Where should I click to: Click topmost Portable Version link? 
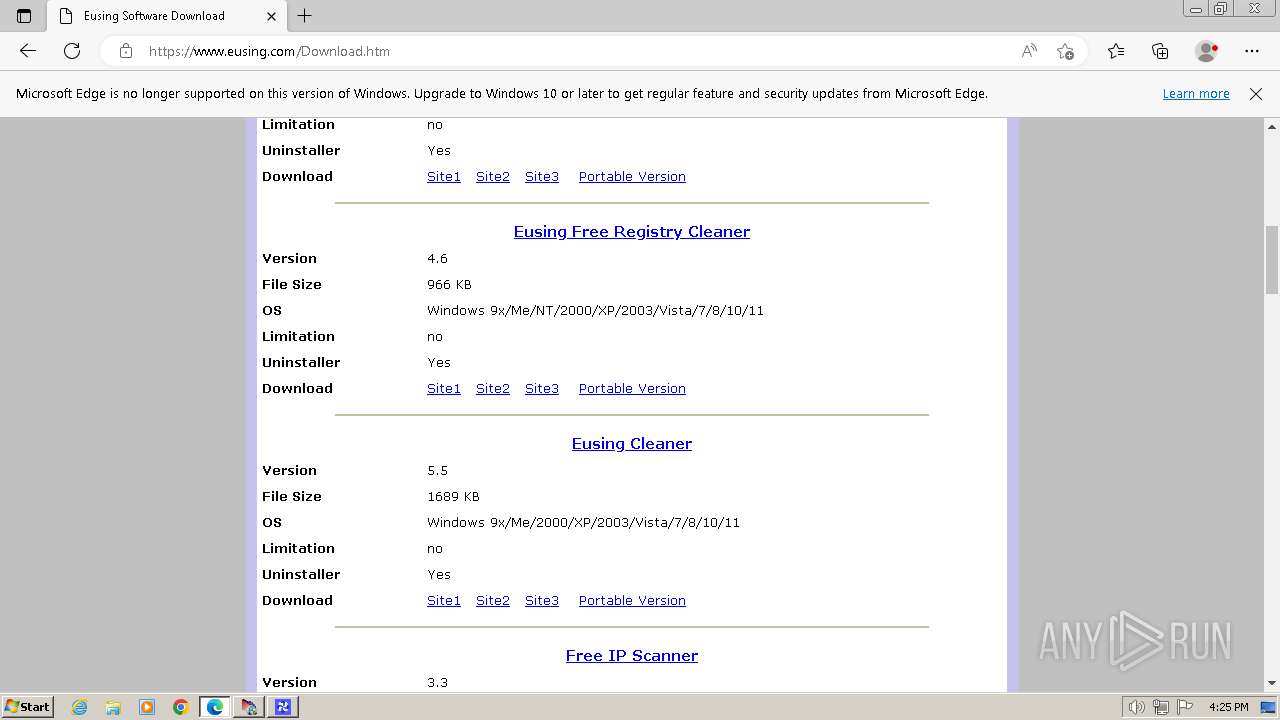(x=632, y=176)
